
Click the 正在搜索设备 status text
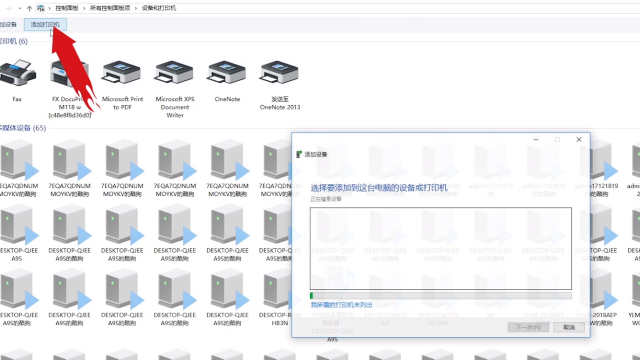[326, 199]
